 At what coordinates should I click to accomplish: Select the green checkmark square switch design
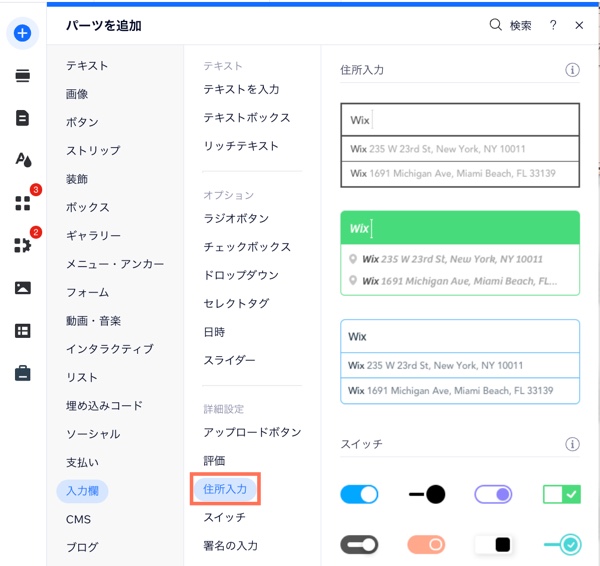click(x=561, y=494)
